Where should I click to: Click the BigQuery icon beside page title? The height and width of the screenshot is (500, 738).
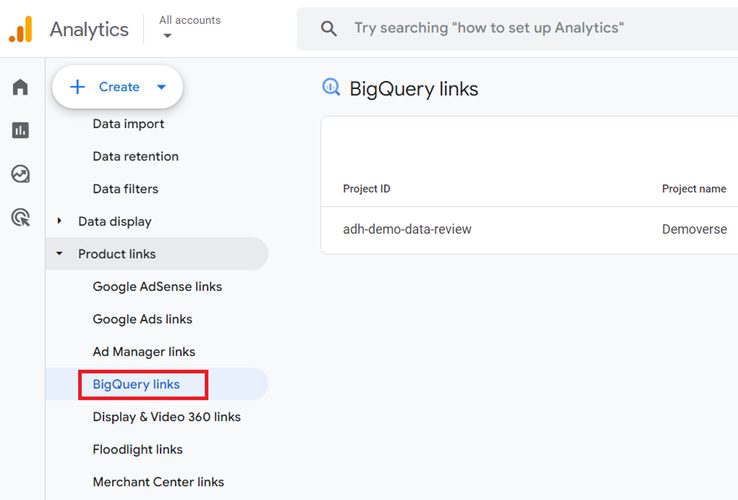[x=331, y=87]
